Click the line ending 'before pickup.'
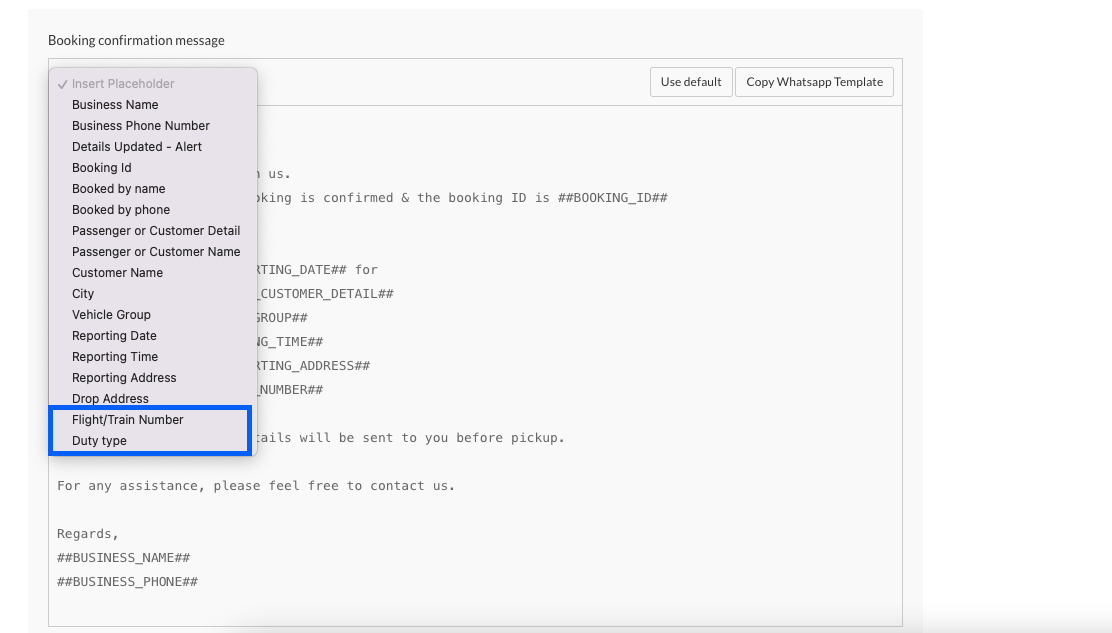The height and width of the screenshot is (633, 1112). coord(411,437)
